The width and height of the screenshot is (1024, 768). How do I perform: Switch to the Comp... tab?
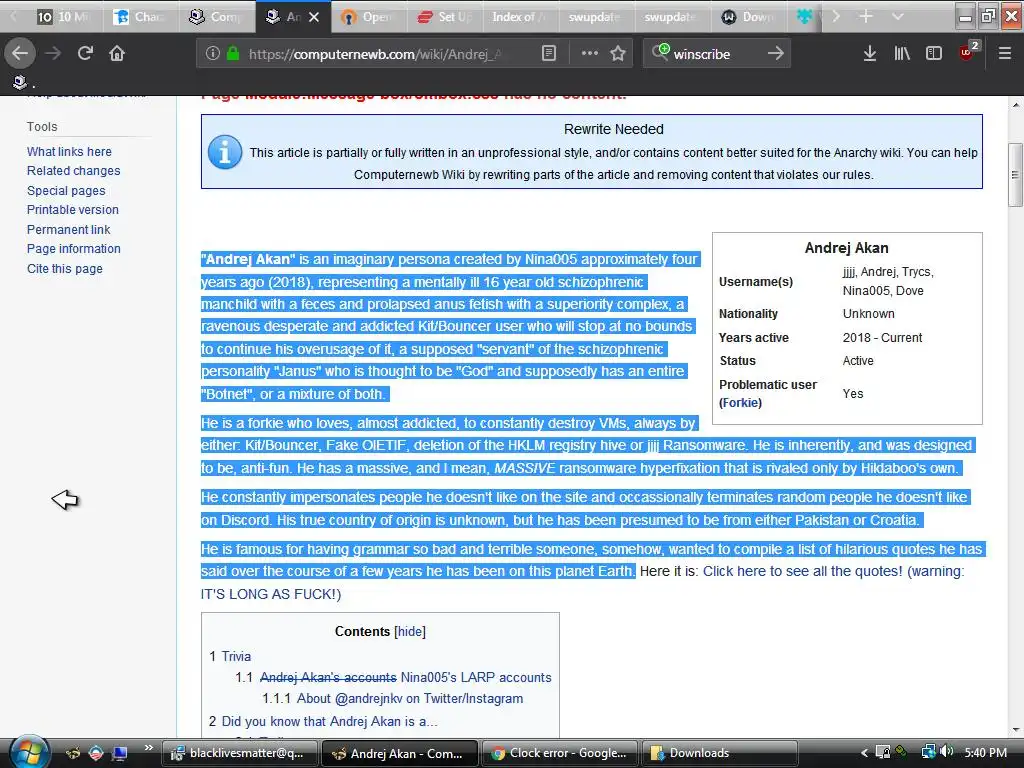click(216, 16)
